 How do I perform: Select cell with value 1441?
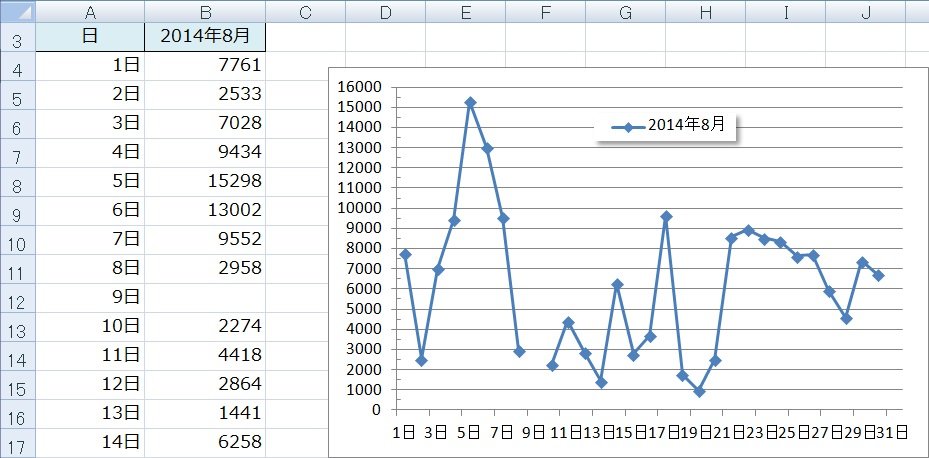click(205, 415)
